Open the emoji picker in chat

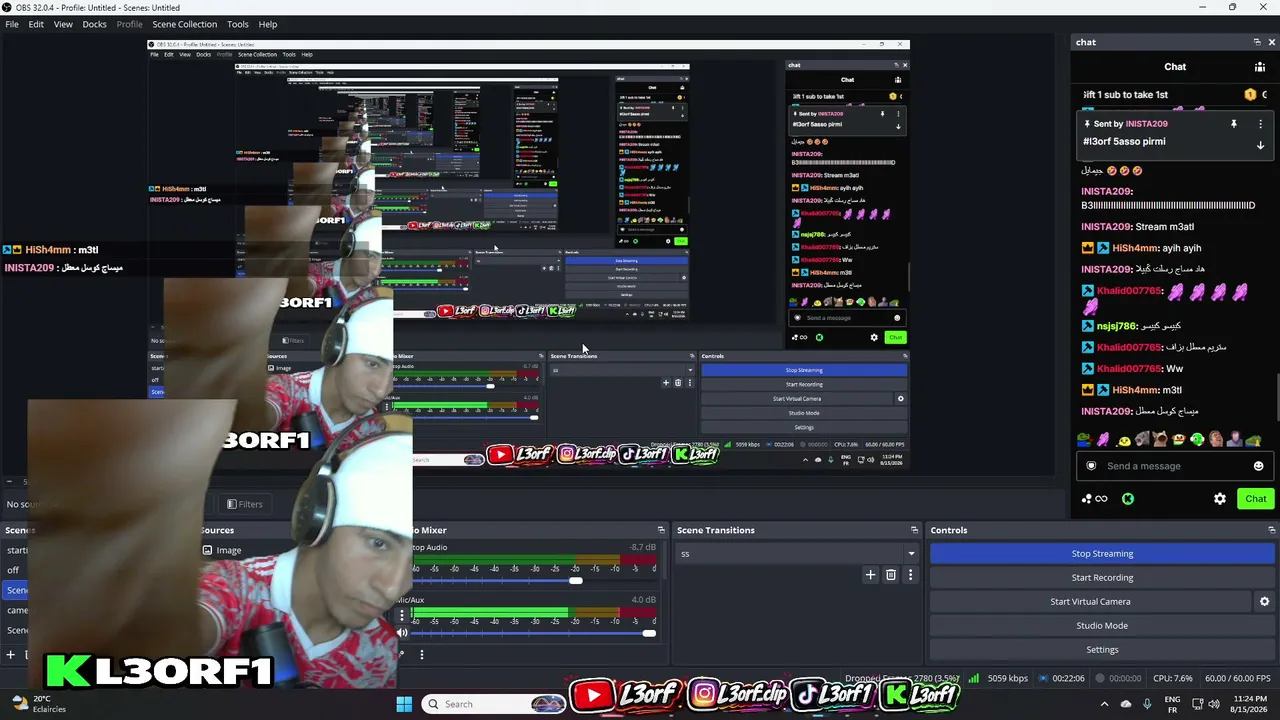(1258, 466)
